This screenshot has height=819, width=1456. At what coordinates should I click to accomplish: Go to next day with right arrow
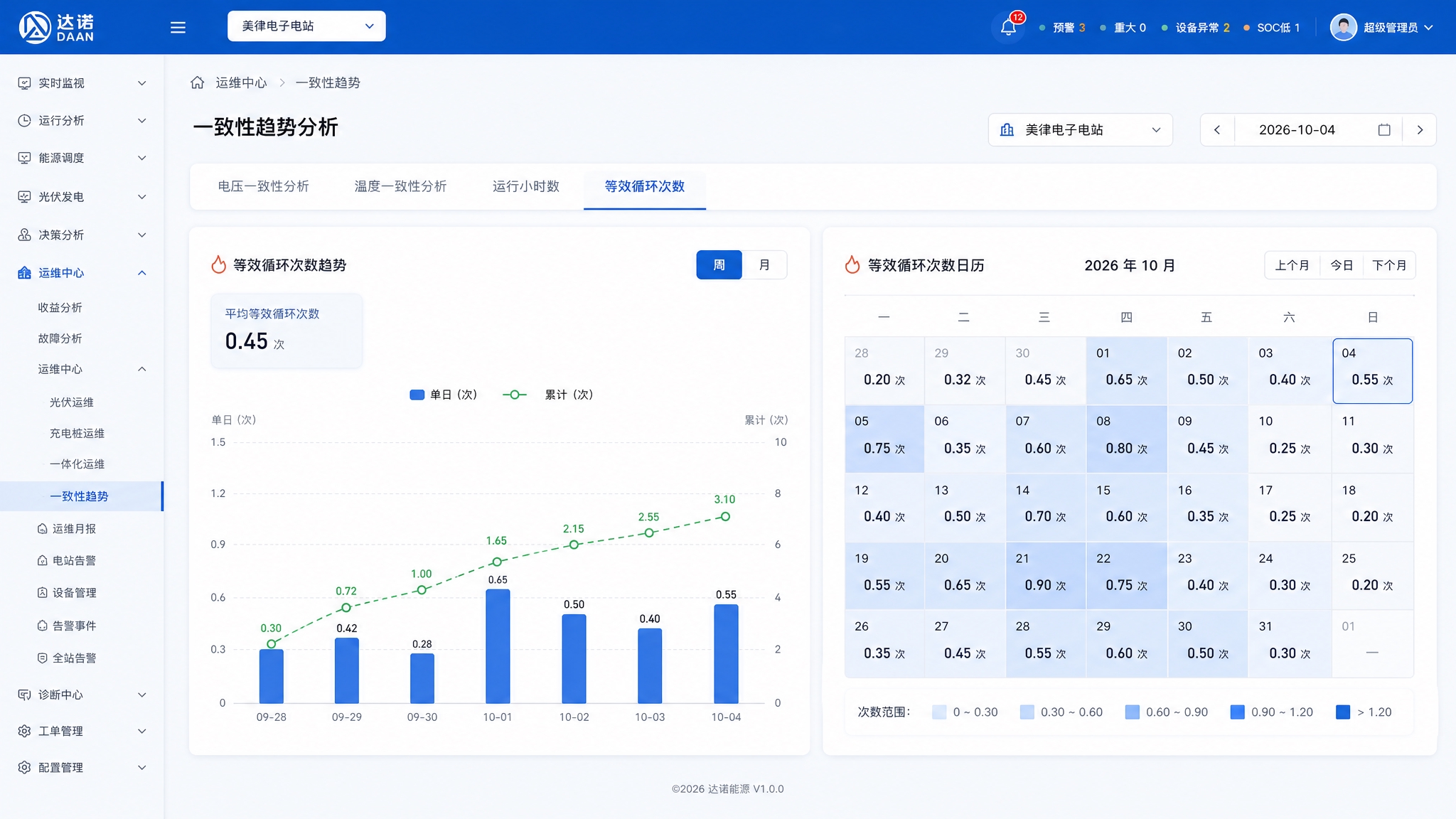(1420, 130)
